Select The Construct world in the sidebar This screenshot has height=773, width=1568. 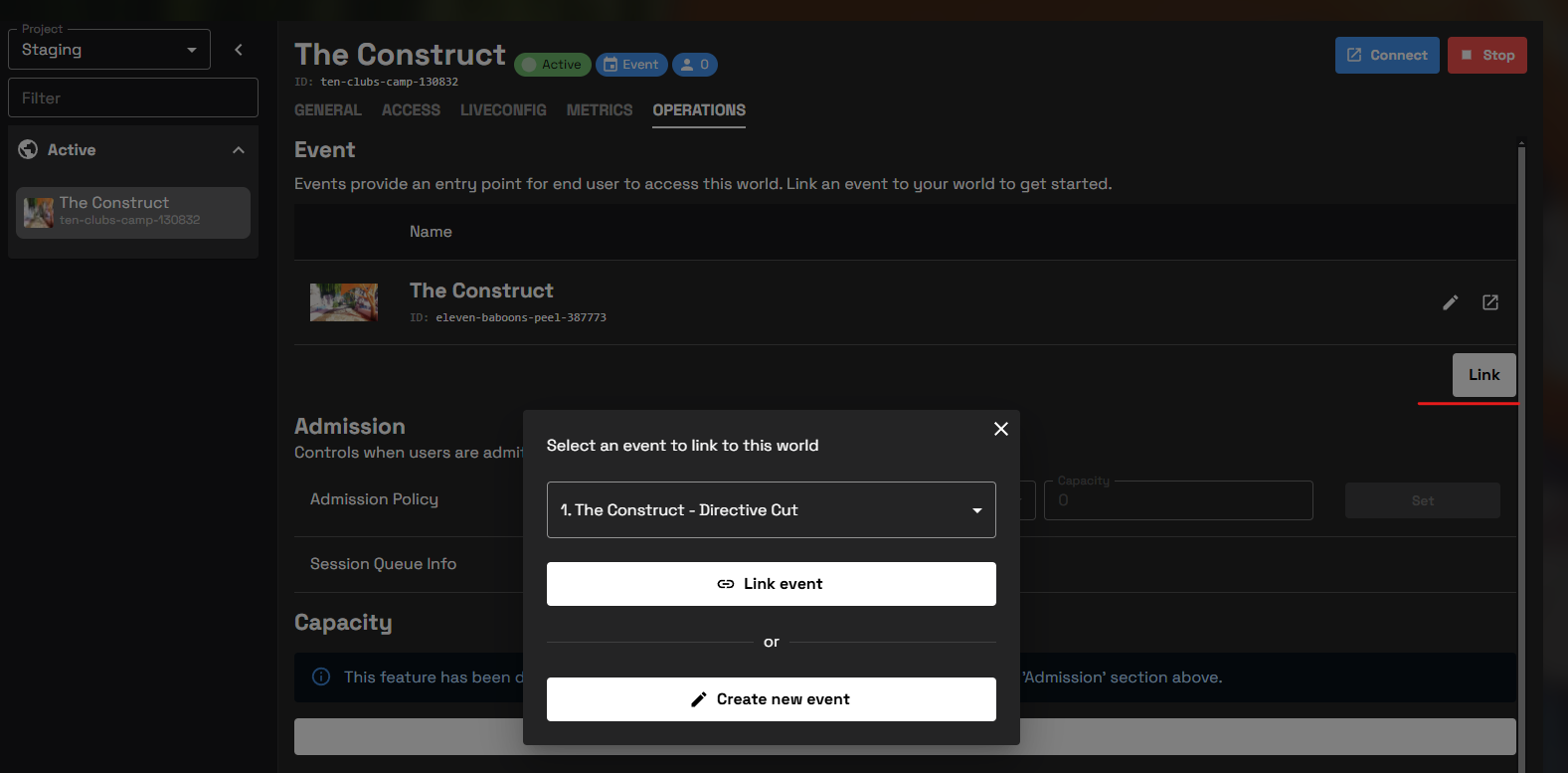[133, 212]
